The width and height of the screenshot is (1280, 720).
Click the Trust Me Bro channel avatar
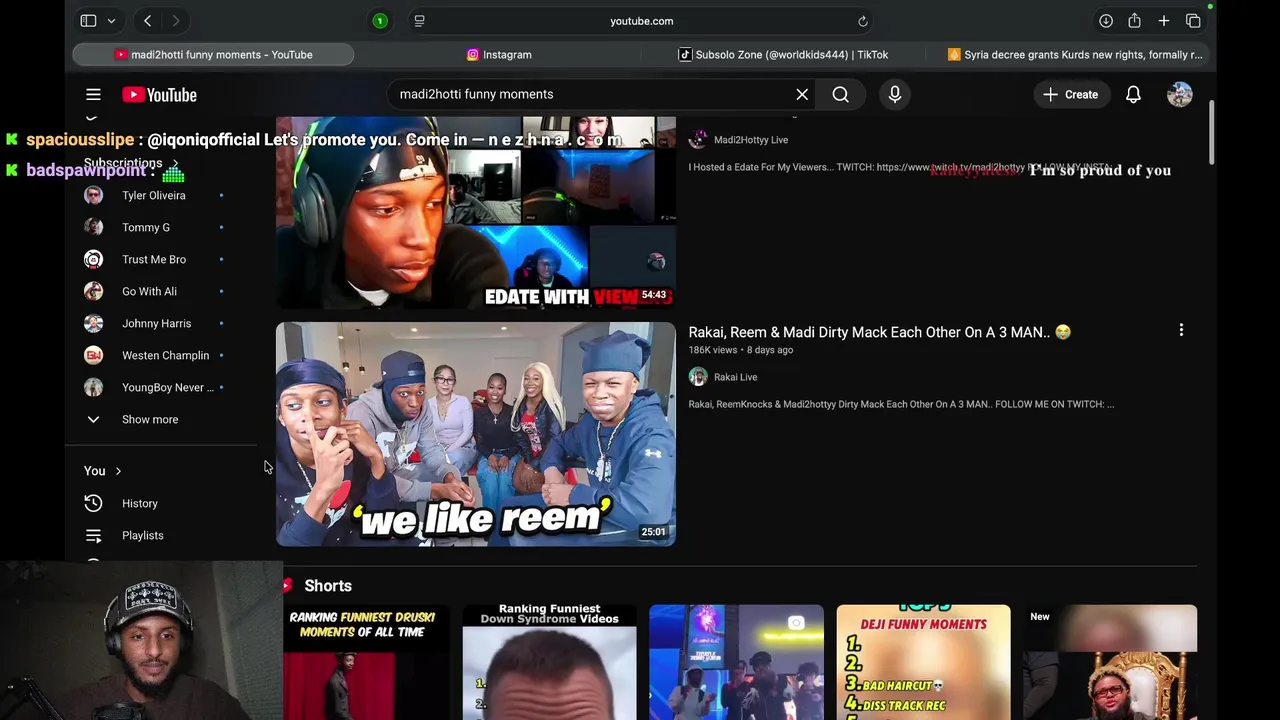point(93,259)
